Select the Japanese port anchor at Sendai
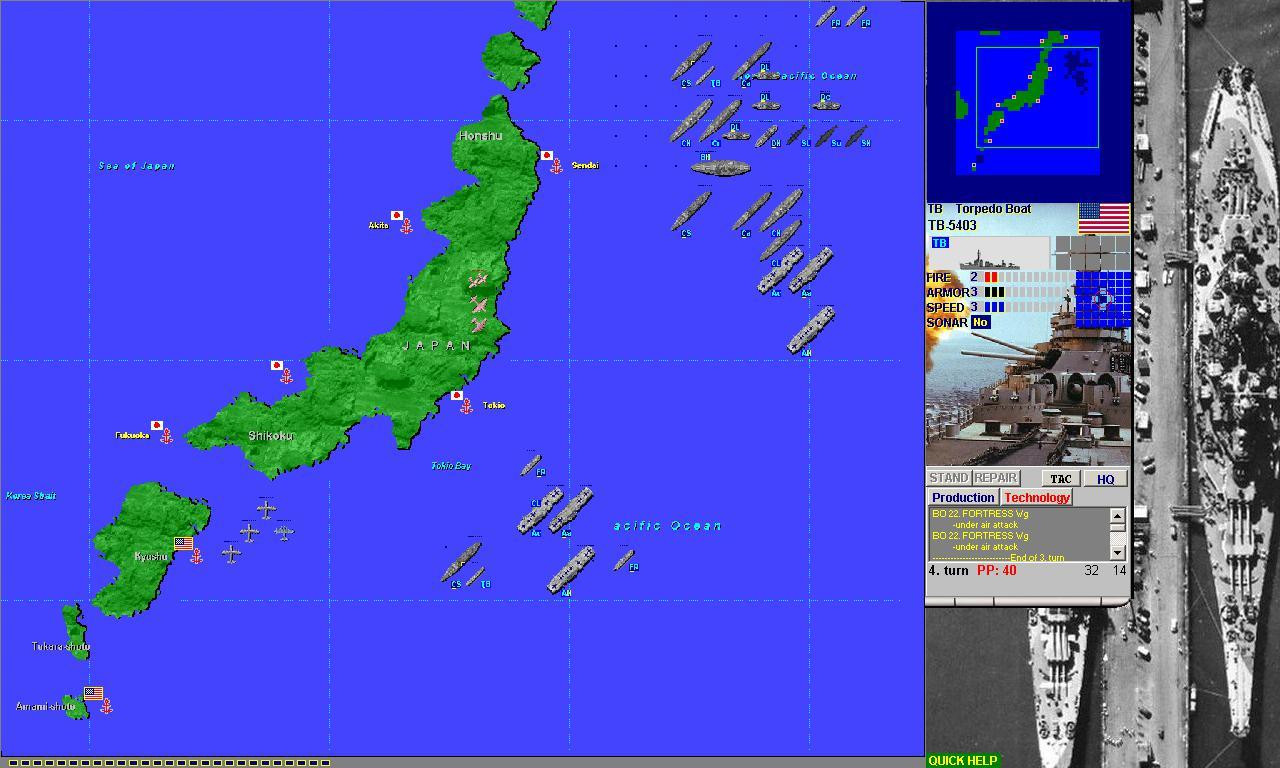Screen dimensions: 1280x768 click(x=557, y=166)
